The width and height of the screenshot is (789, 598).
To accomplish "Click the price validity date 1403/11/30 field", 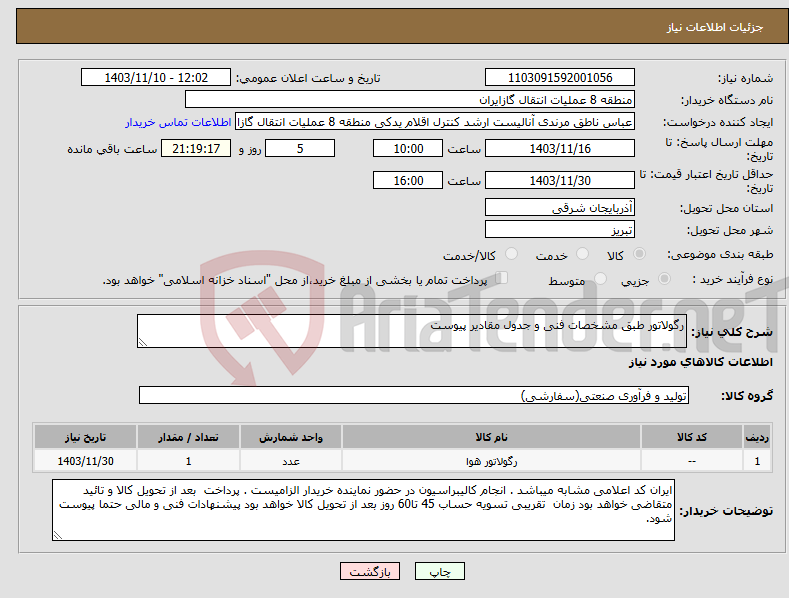I will pos(560,180).
